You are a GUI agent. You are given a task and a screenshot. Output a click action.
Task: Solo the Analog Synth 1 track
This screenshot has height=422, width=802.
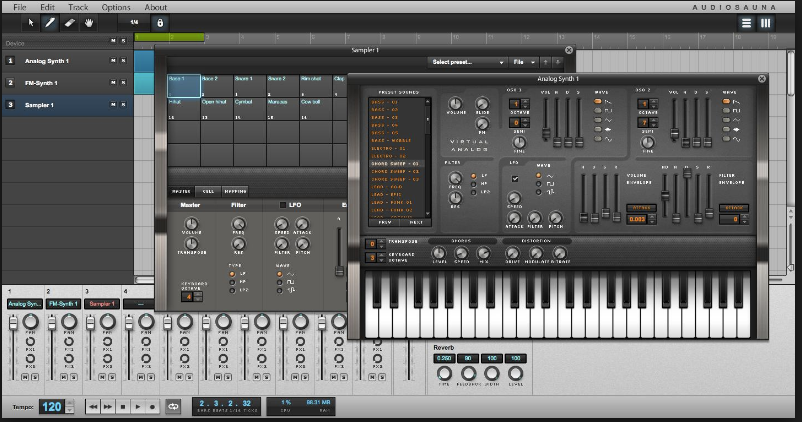point(123,60)
